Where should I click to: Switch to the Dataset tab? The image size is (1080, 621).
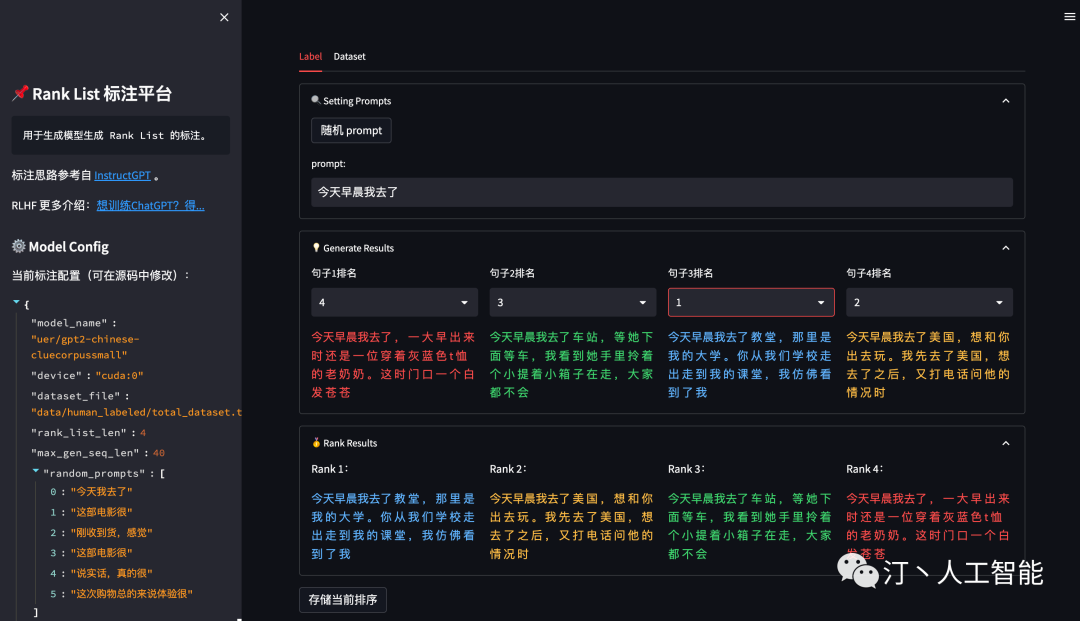(349, 56)
